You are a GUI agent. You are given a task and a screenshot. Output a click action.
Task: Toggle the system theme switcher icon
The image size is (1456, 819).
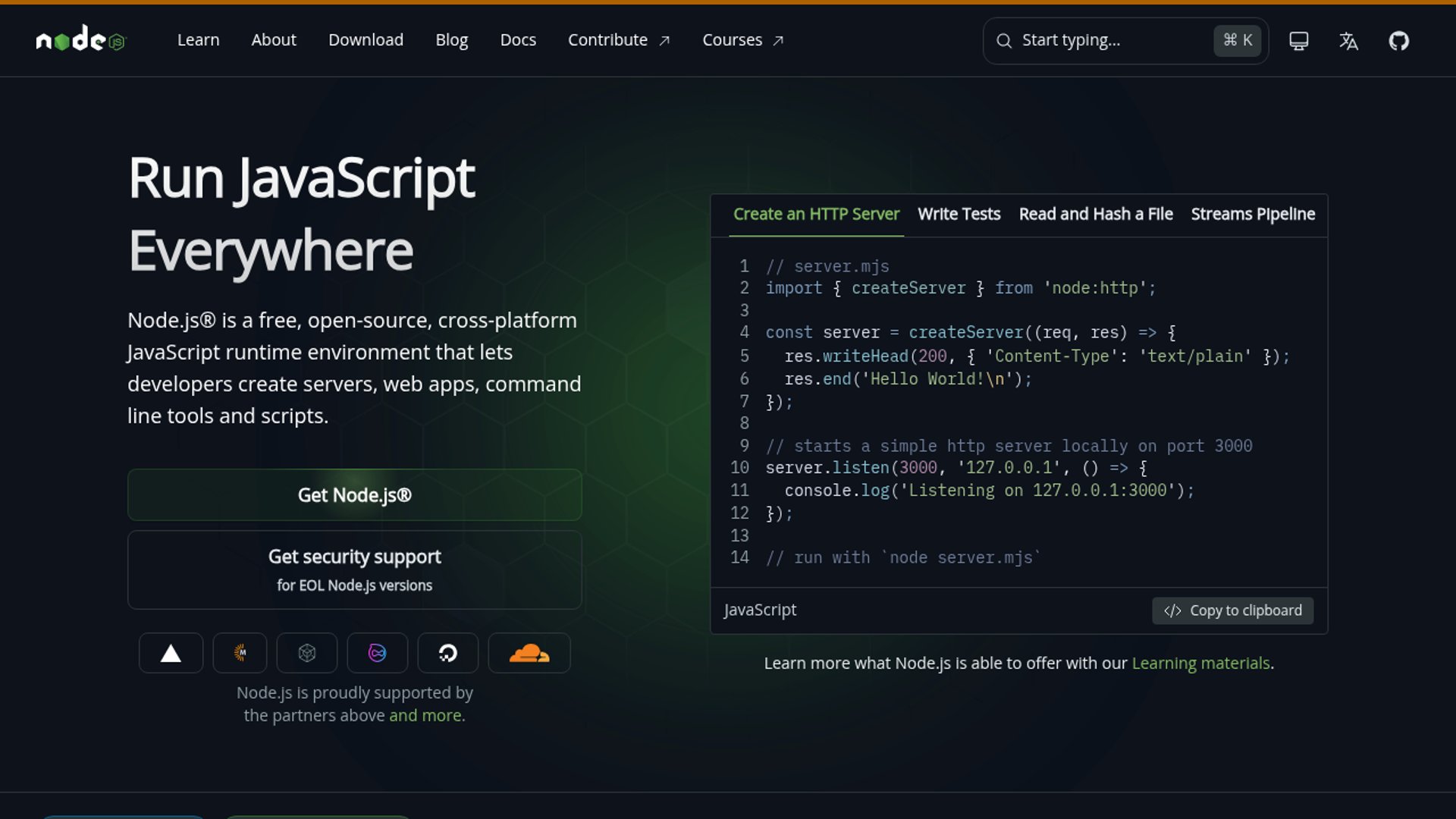tap(1298, 41)
